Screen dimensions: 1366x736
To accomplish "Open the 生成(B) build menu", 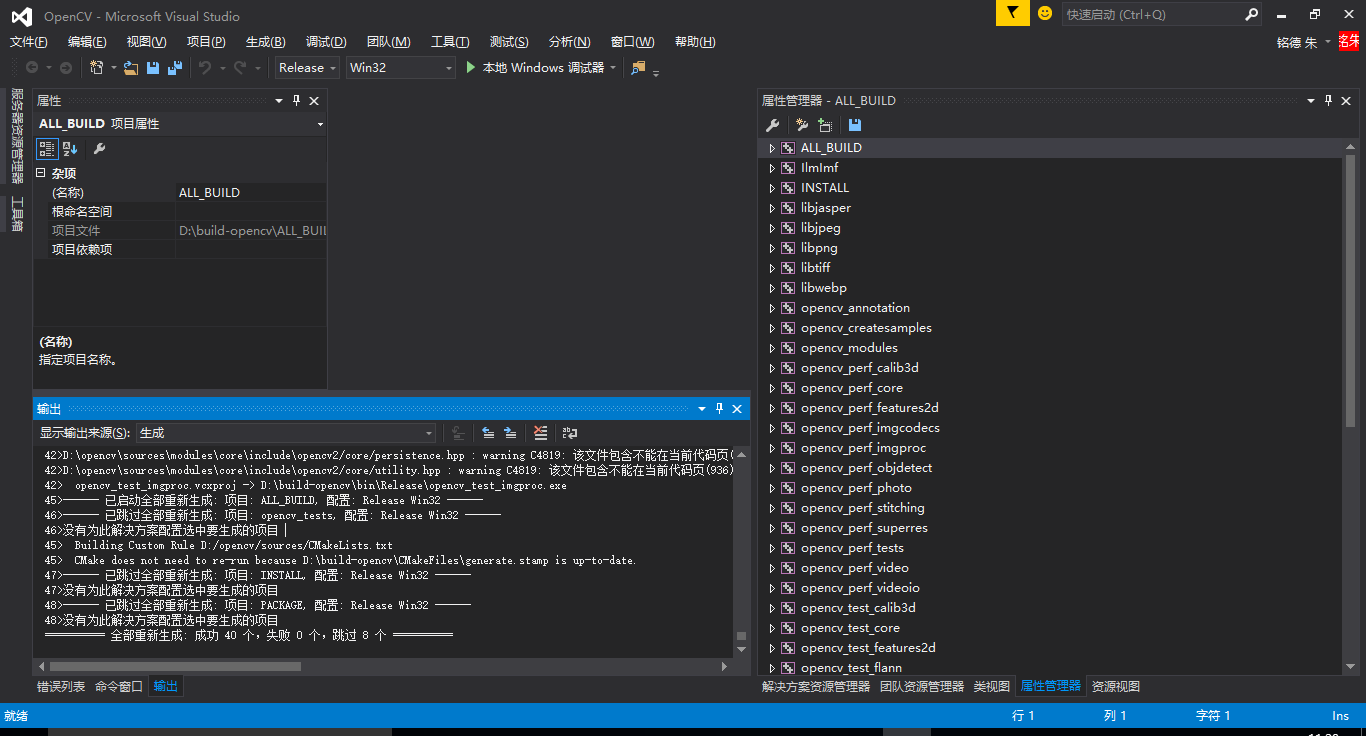I will [266, 42].
